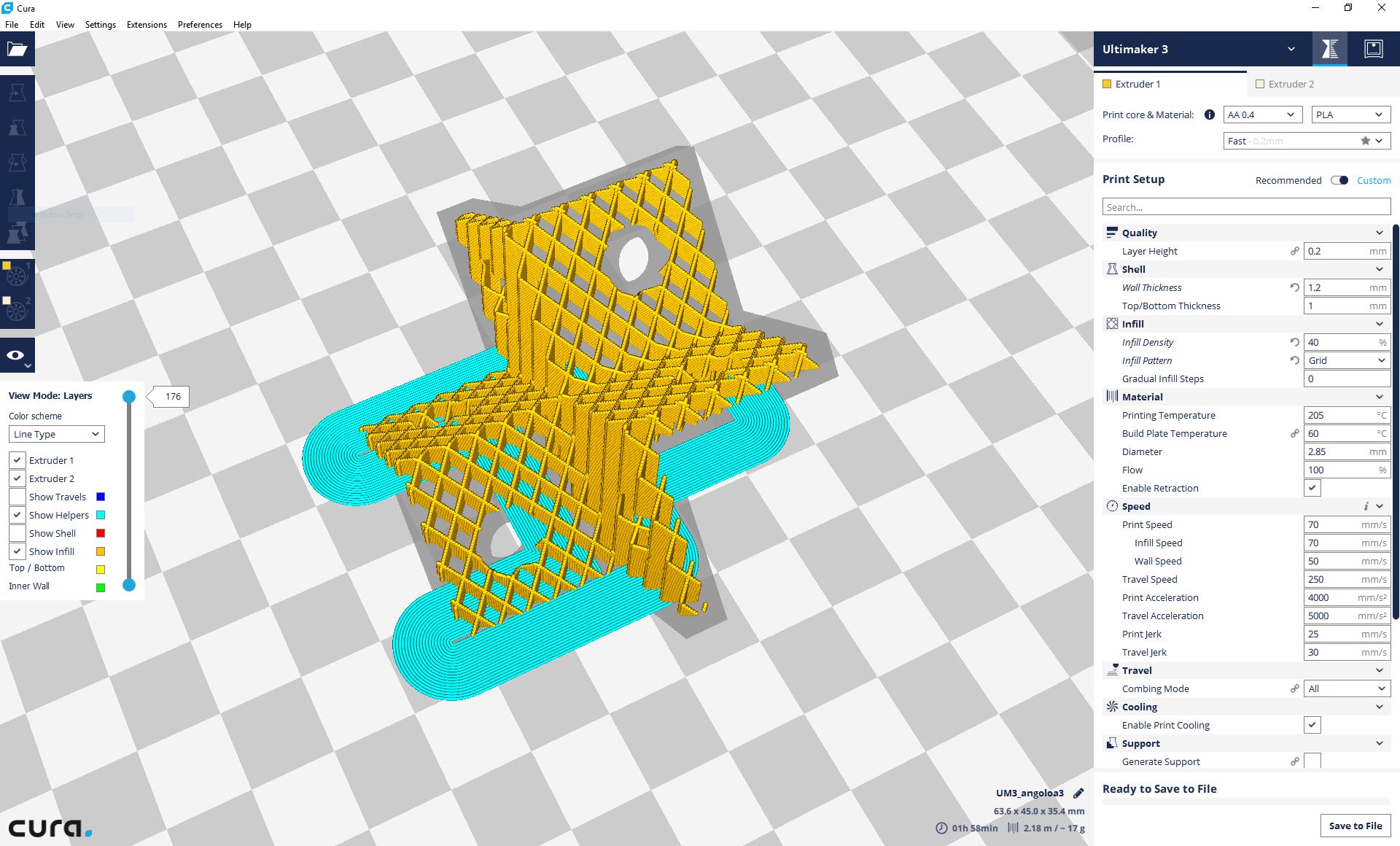The height and width of the screenshot is (846, 1400).
Task: Toggle Recommended/Custom print setup switch
Action: point(1339,180)
